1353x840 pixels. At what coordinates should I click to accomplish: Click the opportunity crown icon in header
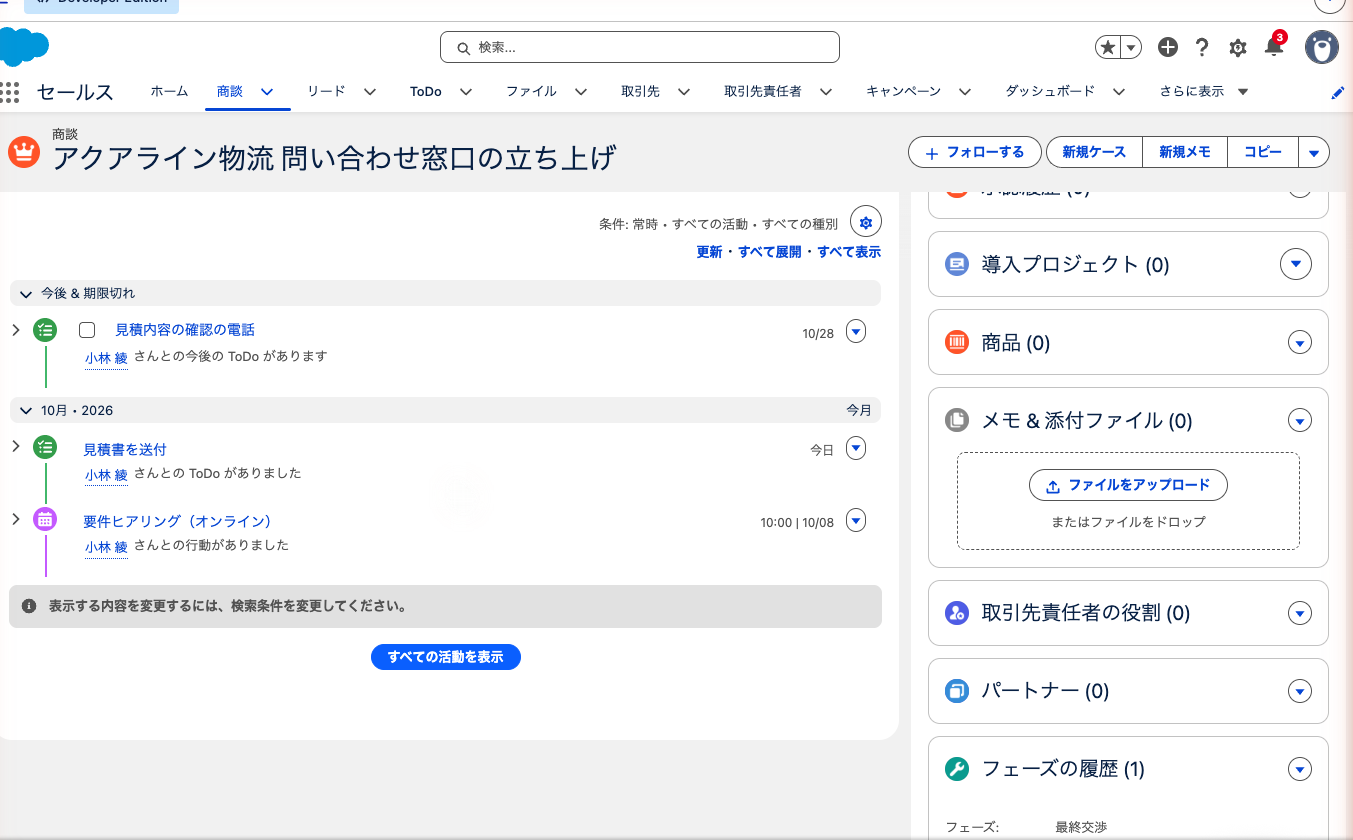23,152
